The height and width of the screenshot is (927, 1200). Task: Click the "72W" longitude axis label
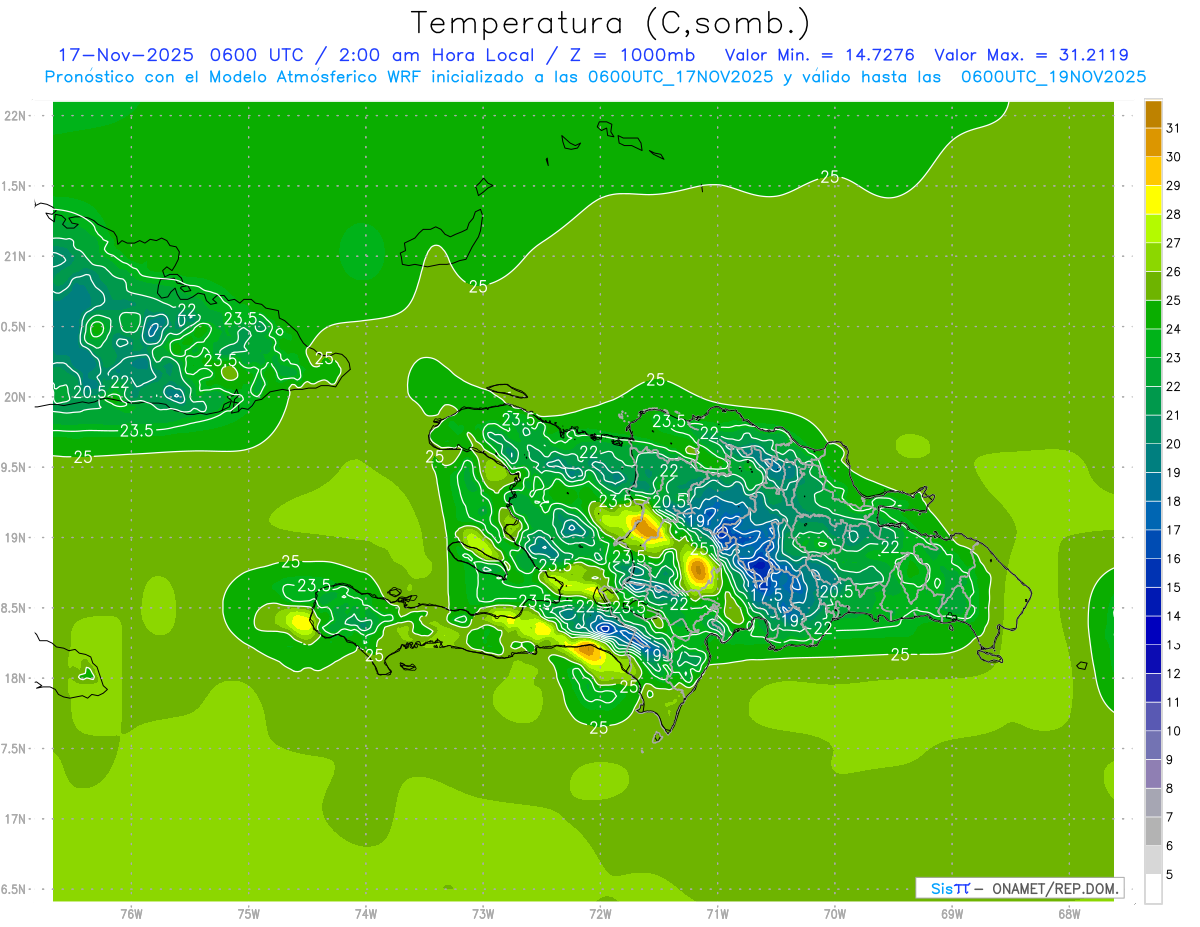tap(600, 914)
